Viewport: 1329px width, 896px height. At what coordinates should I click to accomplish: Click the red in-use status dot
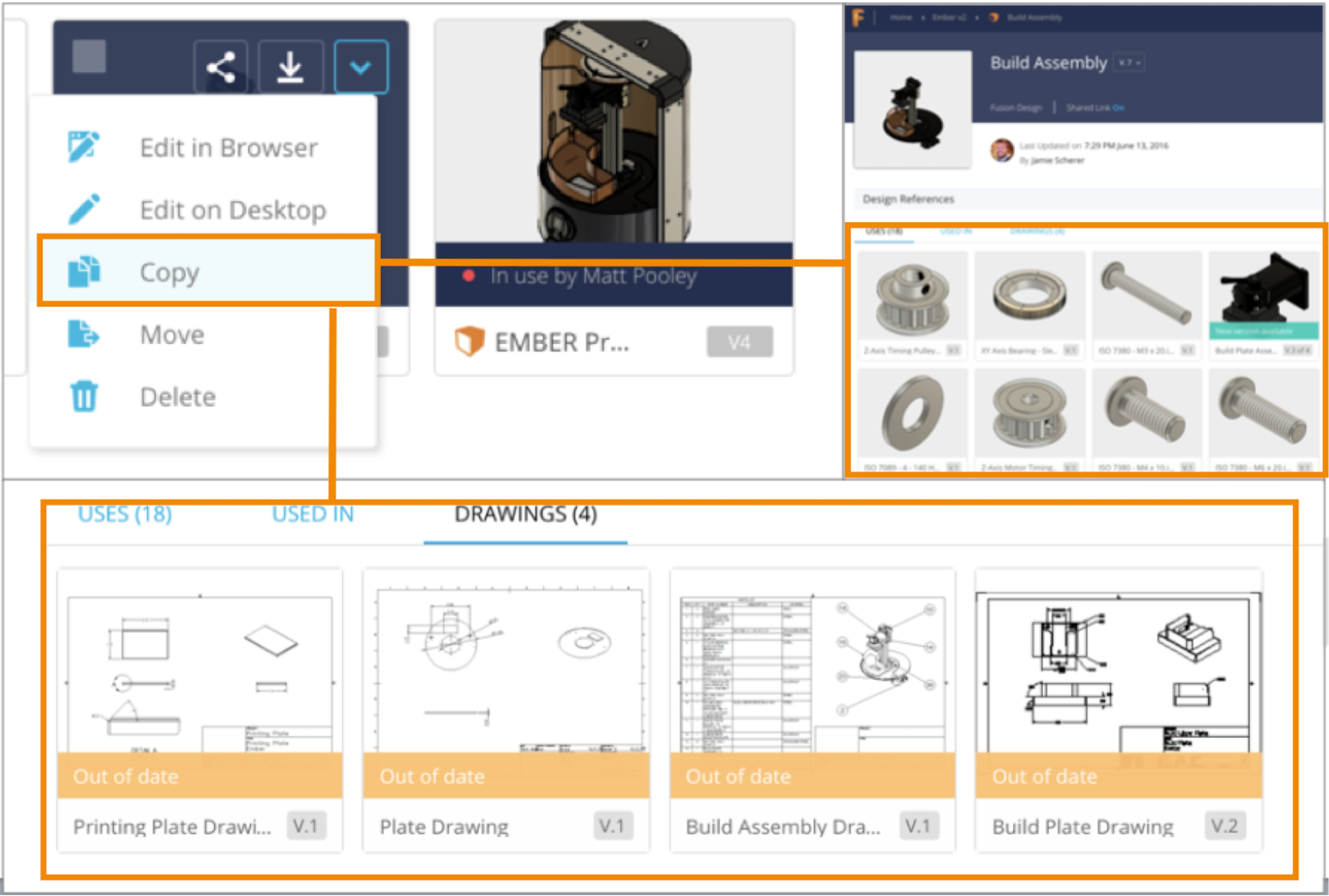tap(468, 276)
